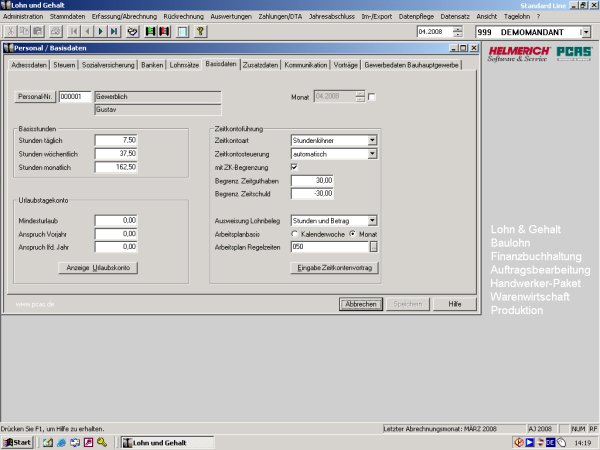This screenshot has height=450, width=600.
Task: Switch to the Banken tab
Action: click(x=152, y=65)
